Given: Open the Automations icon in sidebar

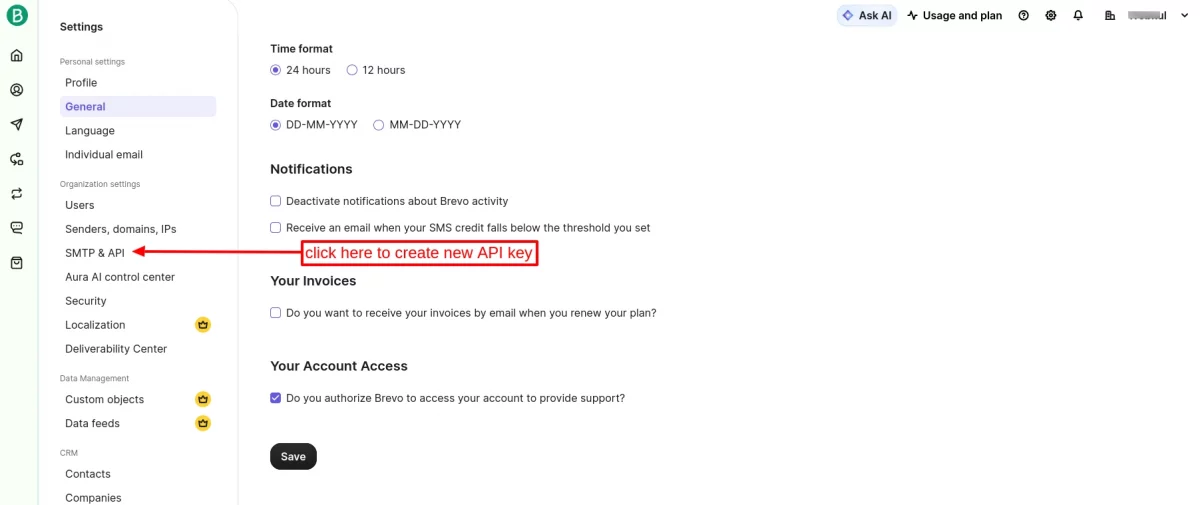Looking at the screenshot, I should click(17, 159).
